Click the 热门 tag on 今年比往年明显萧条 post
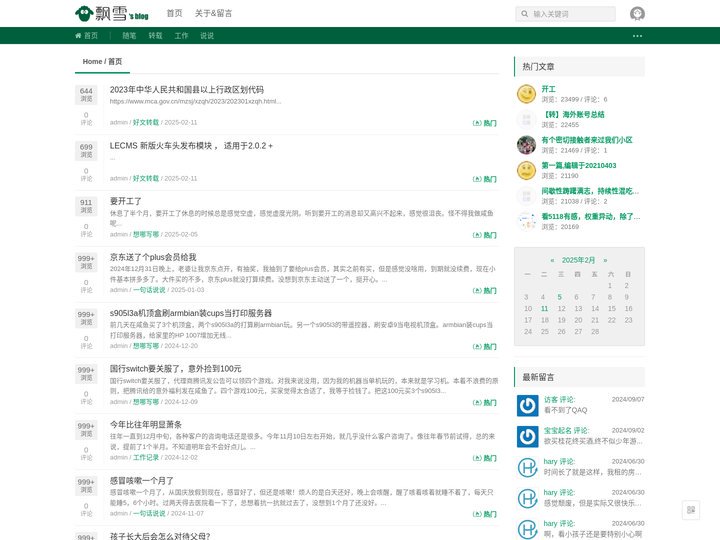This screenshot has height=540, width=720. (x=485, y=458)
